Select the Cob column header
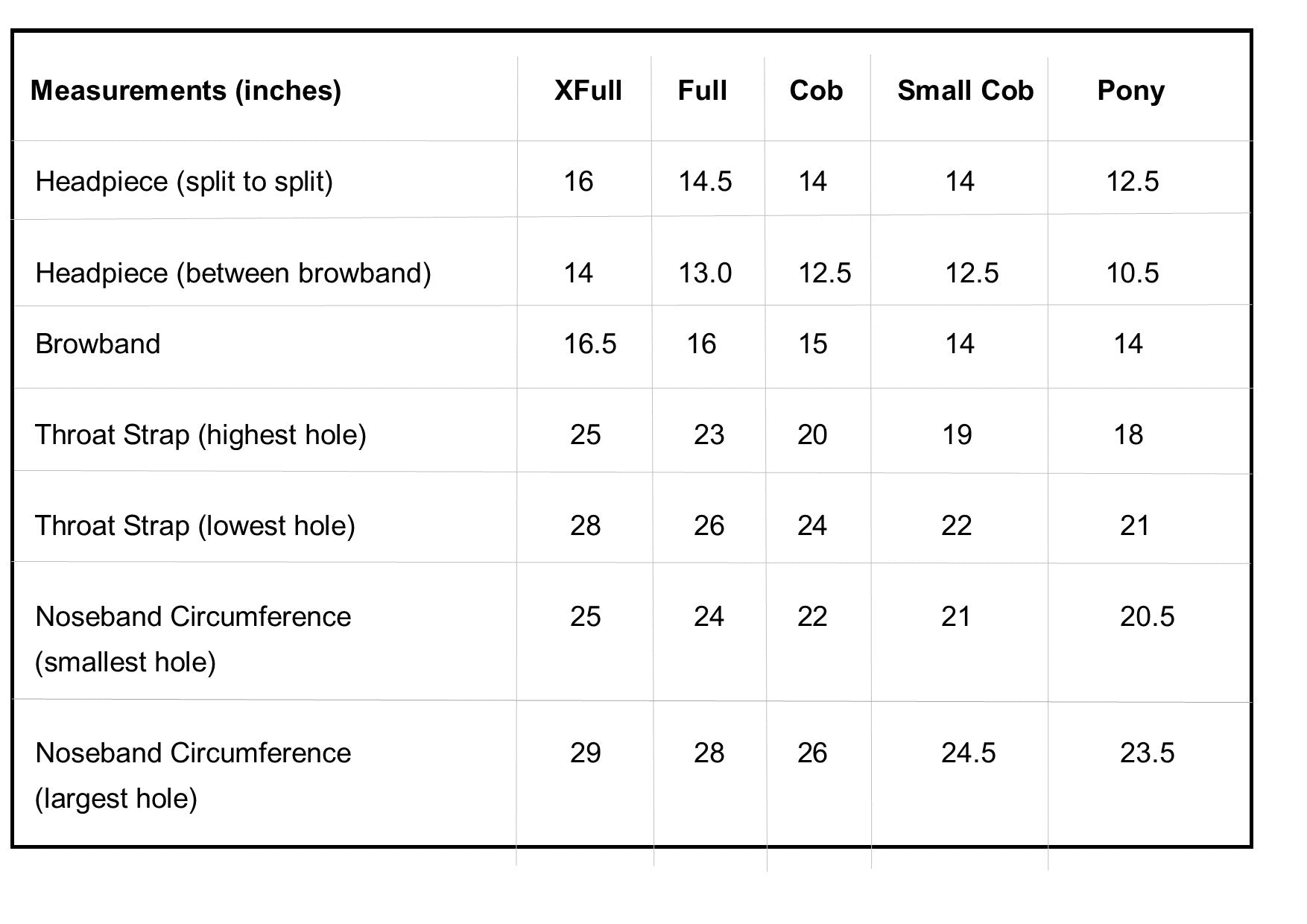1307x924 pixels. pos(816,91)
